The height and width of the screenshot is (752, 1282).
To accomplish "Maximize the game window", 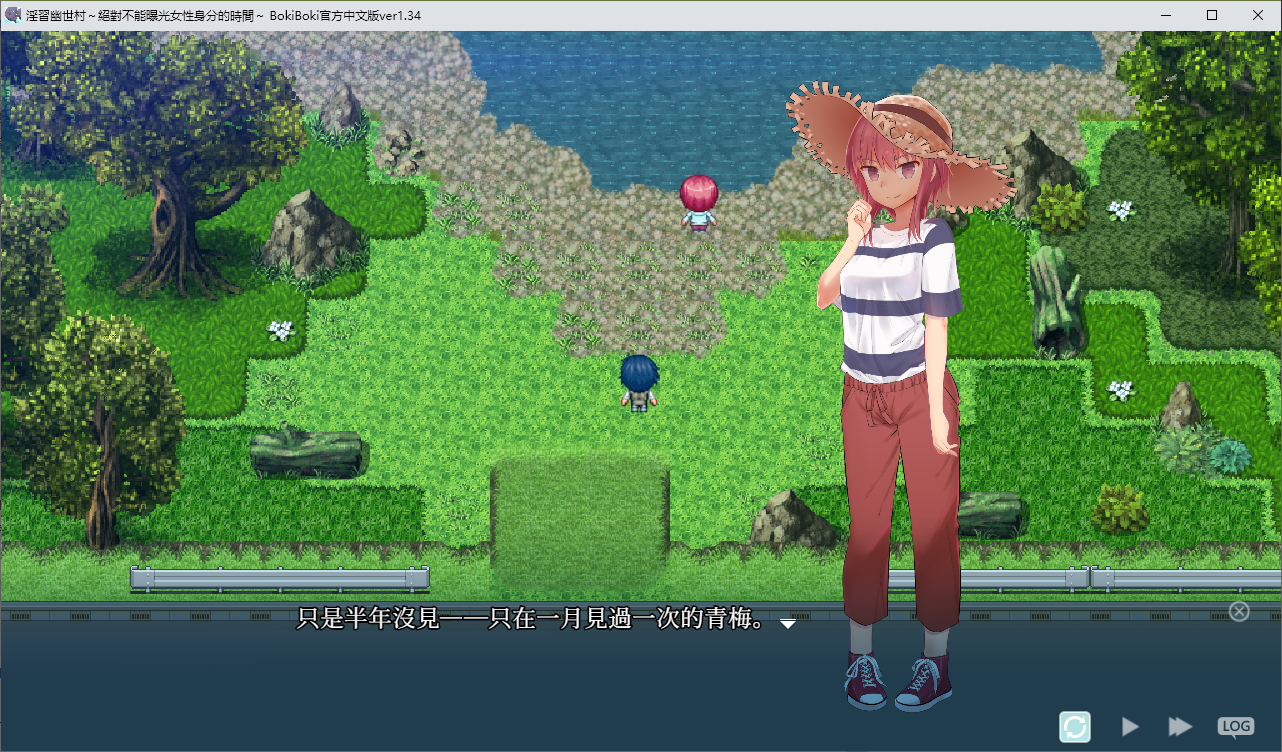I will [x=1212, y=15].
